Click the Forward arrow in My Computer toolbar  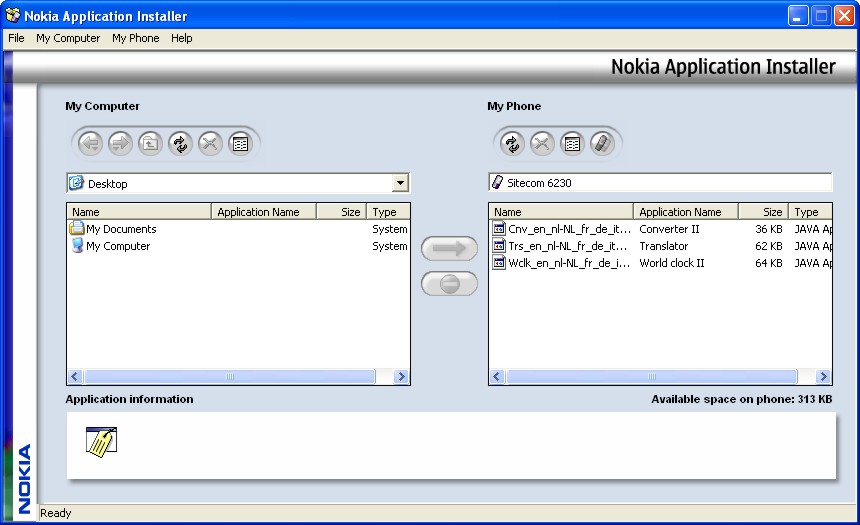120,144
